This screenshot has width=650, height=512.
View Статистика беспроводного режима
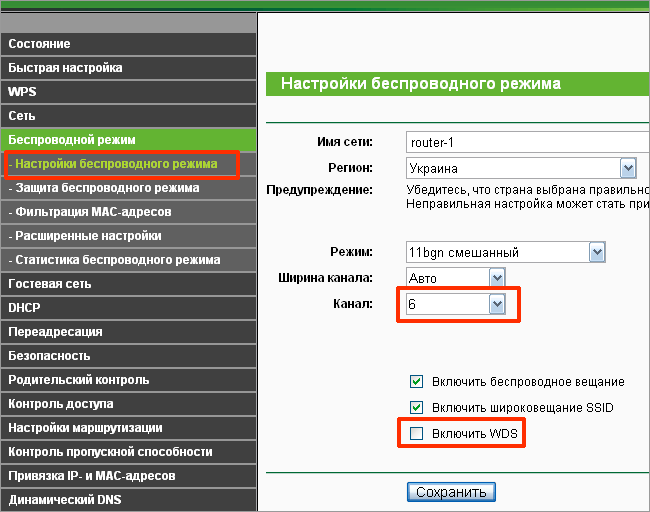click(x=128, y=260)
